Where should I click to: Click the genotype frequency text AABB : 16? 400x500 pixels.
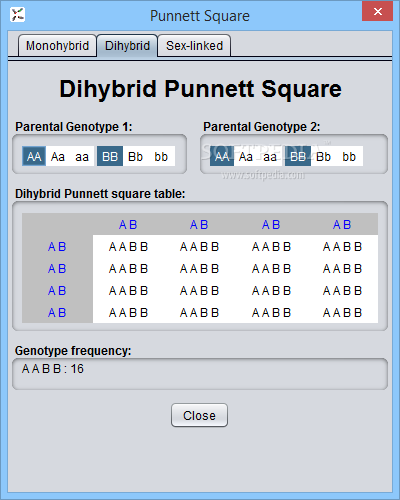click(53, 369)
